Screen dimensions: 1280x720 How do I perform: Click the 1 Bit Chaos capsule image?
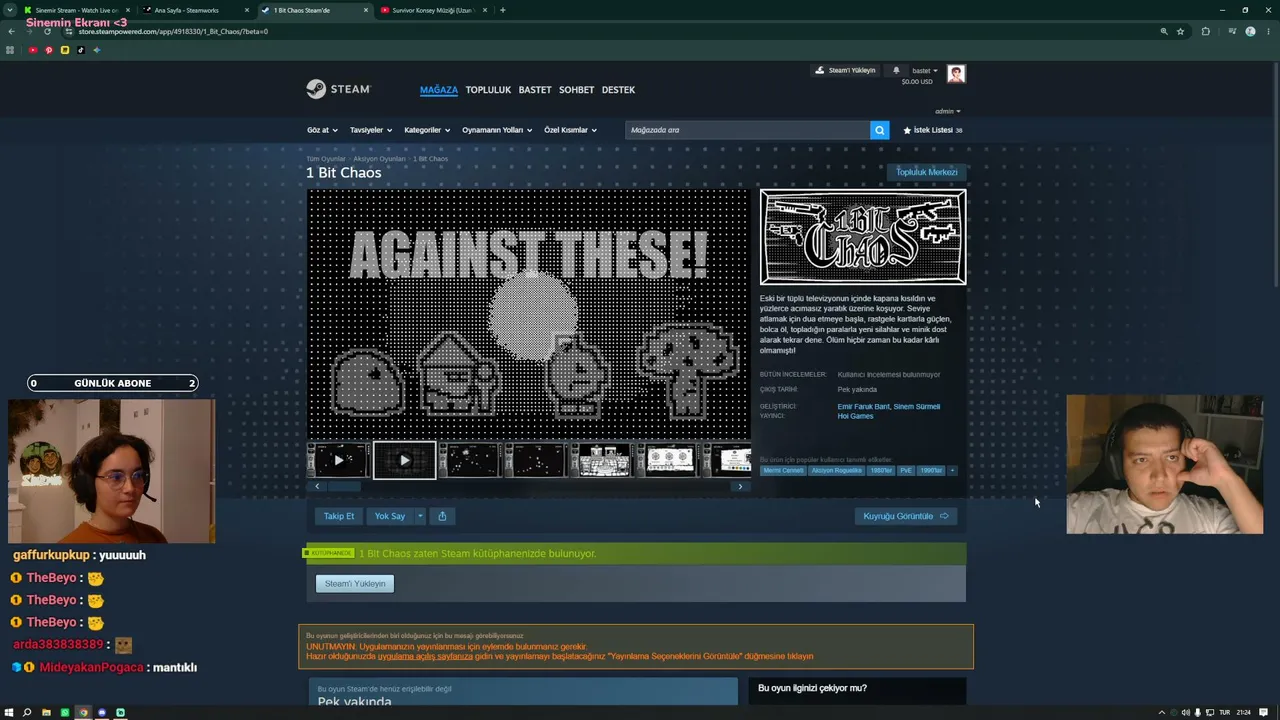point(863,237)
